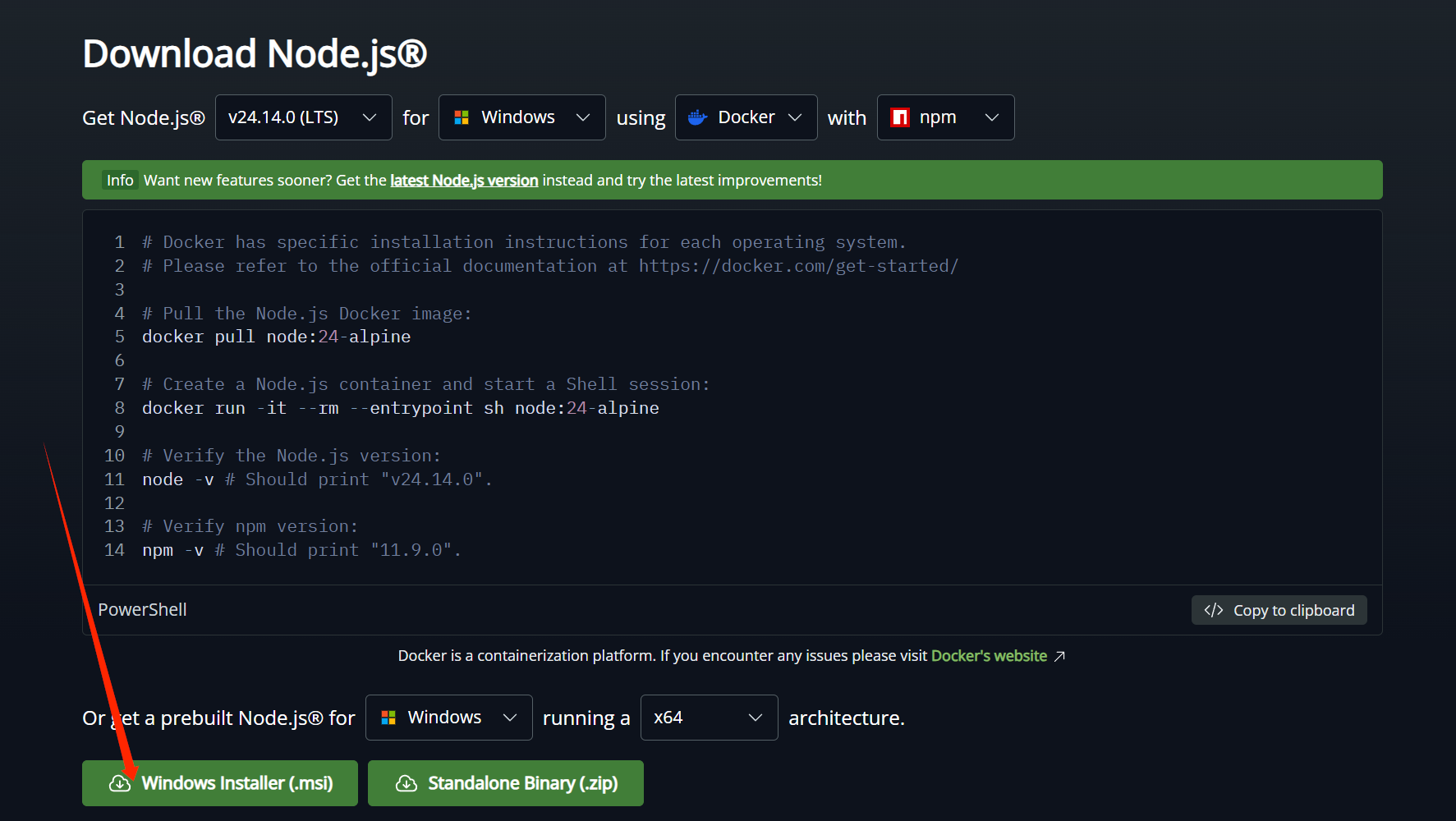
Task: Click the docker pull node:24-alpine code line
Action: pos(276,337)
